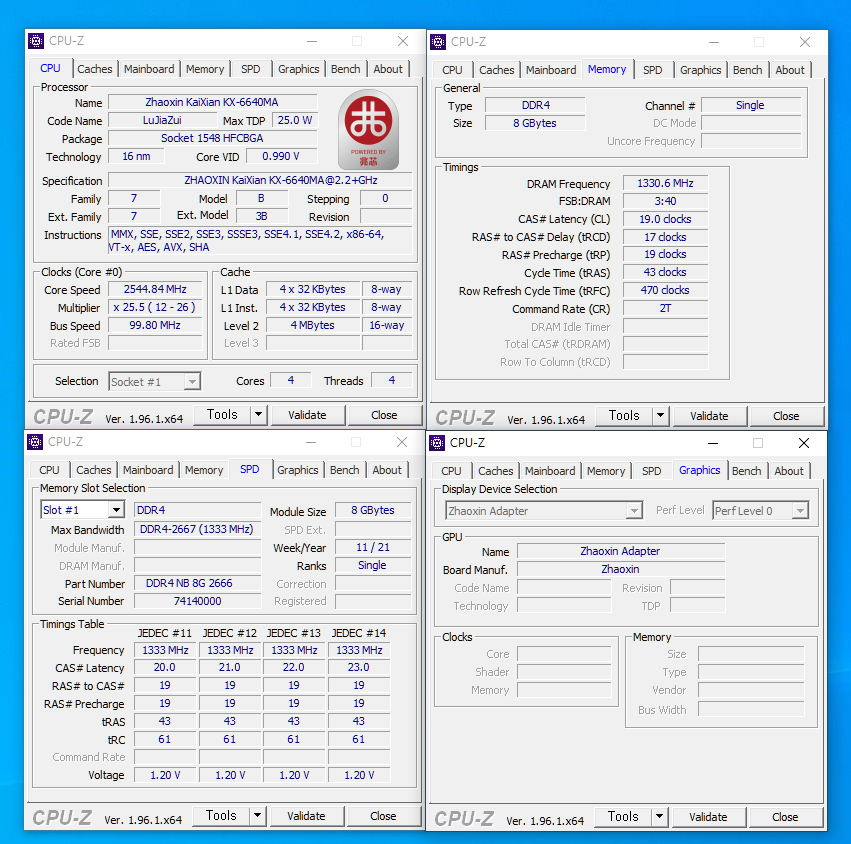
Task: Click Validate button in SPD window
Action: click(x=306, y=816)
